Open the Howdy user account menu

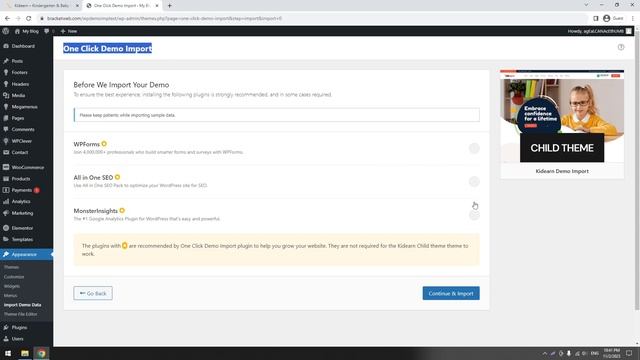pyautogui.click(x=599, y=31)
